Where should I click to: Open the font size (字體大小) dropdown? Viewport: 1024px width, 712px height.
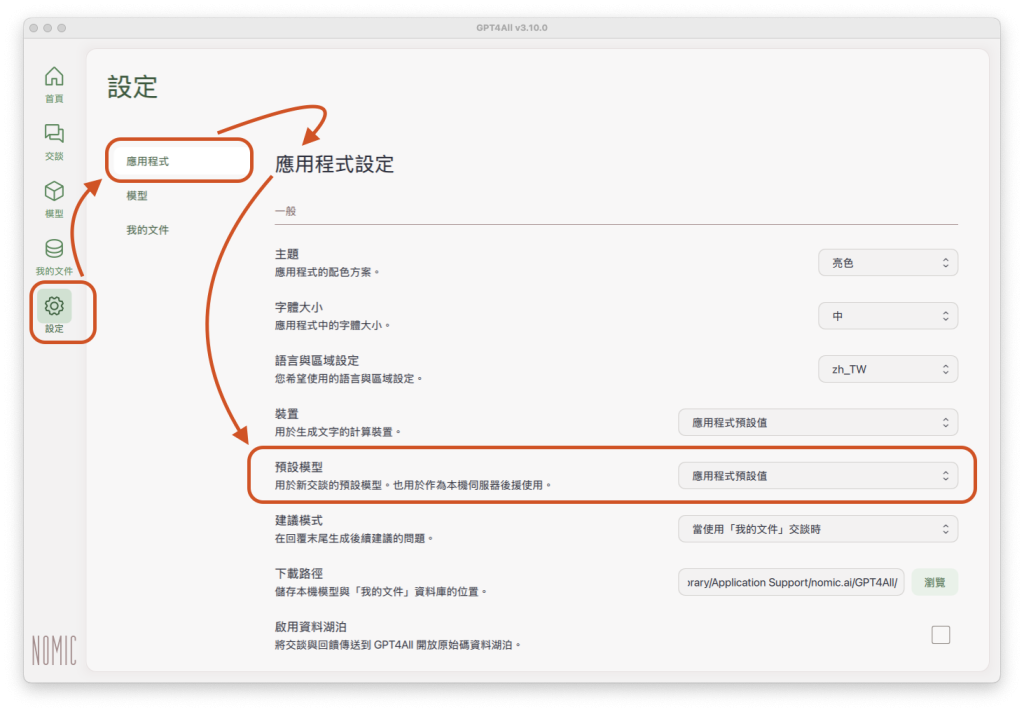point(887,316)
